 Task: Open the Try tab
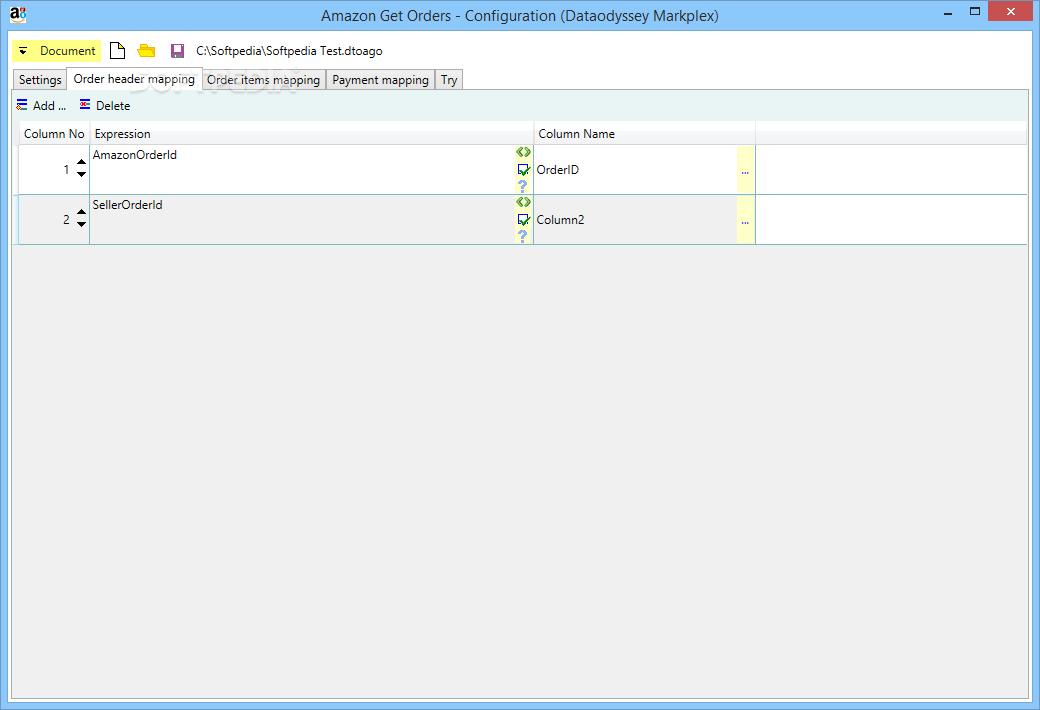pos(449,80)
